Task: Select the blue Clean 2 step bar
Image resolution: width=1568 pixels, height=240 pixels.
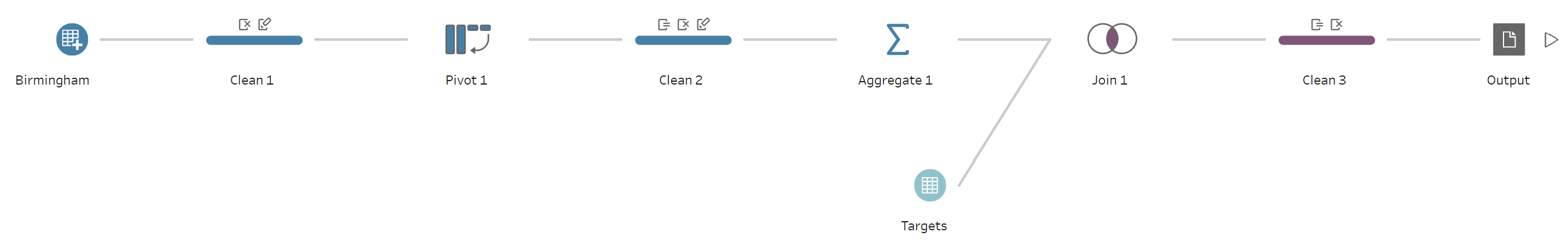Action: tap(683, 40)
